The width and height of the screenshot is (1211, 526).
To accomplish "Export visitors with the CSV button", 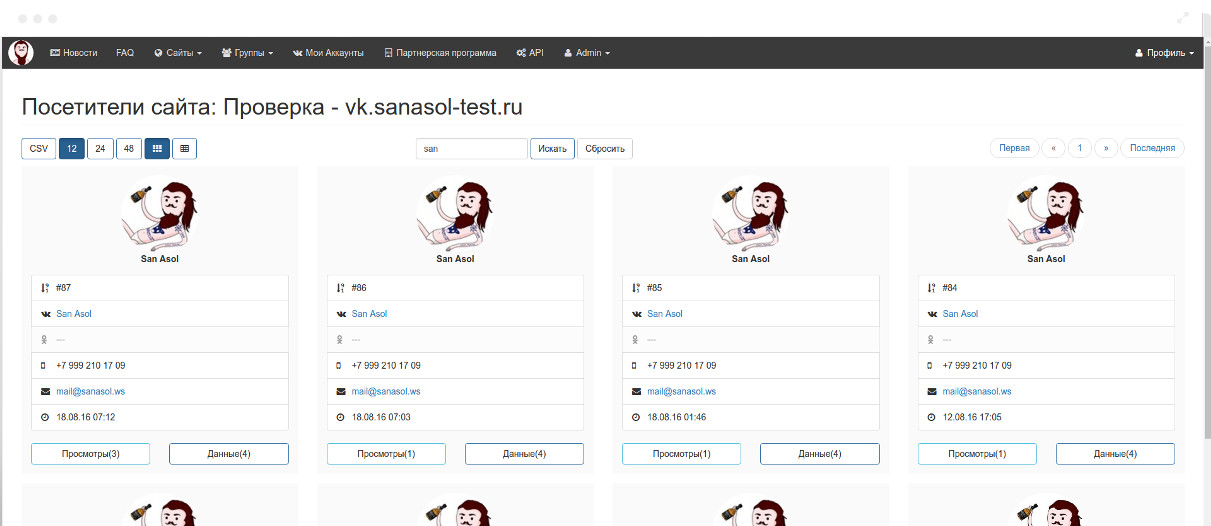I will pos(39,149).
